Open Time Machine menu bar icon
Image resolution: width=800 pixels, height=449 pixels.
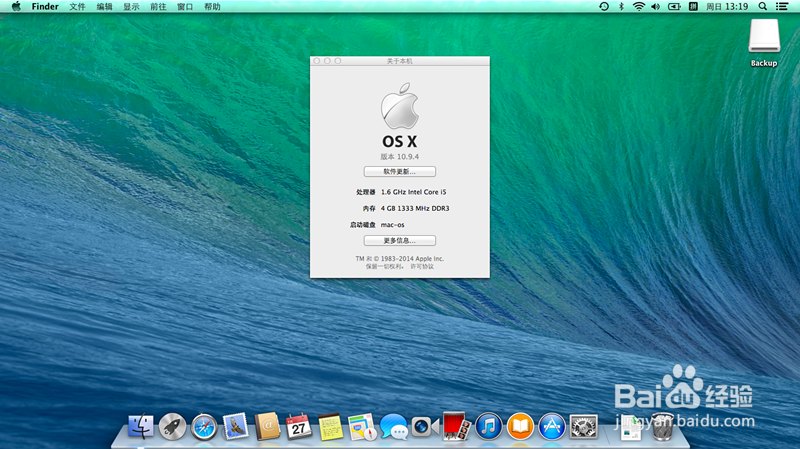(x=604, y=7)
